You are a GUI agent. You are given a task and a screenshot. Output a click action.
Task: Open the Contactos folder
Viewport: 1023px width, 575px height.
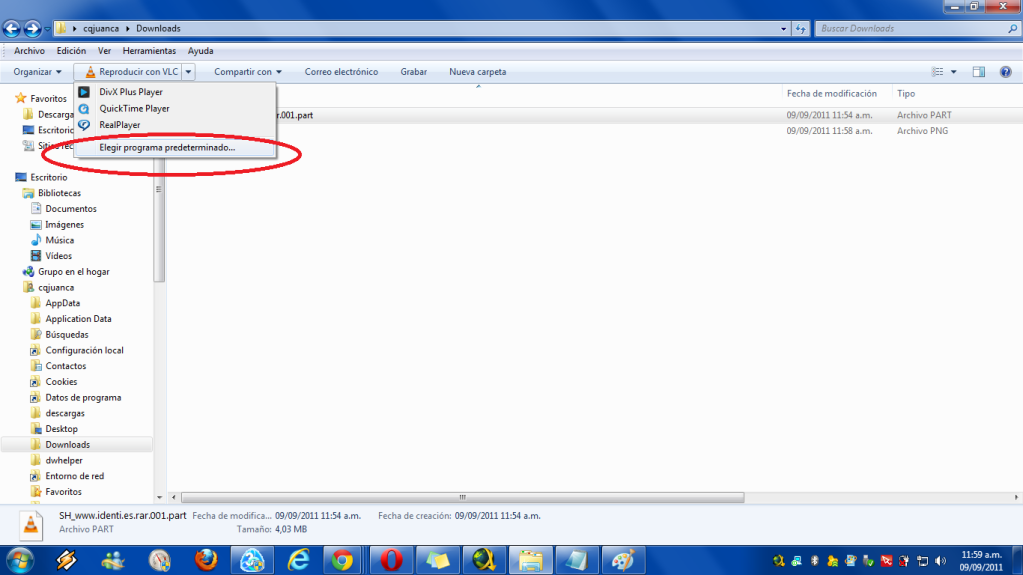click(58, 365)
